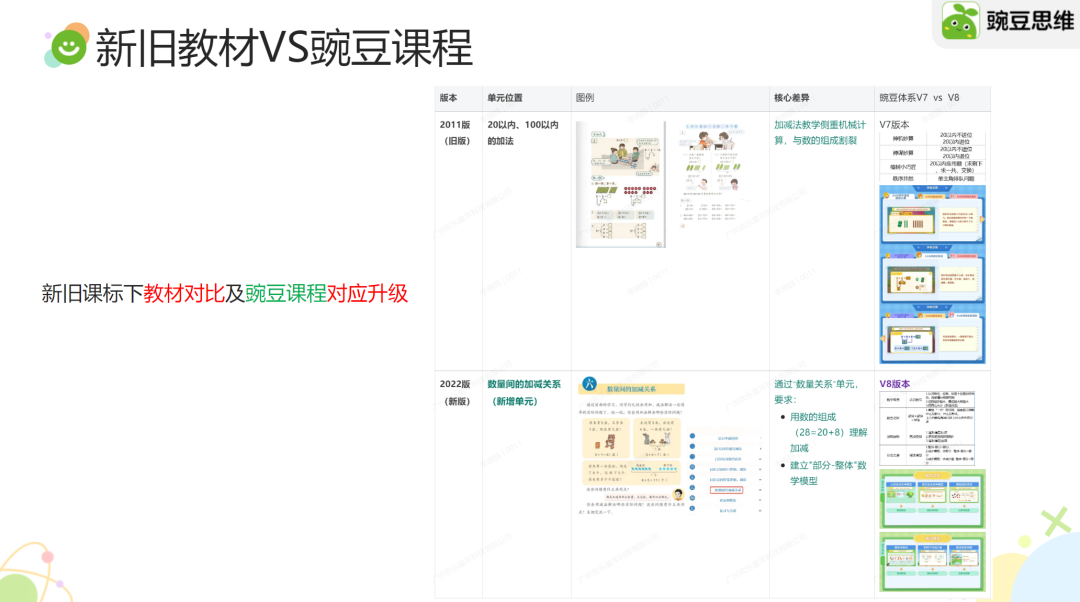Image resolution: width=1080 pixels, height=602 pixels.
Task: Click the 单元位置 column header
Action: (505, 98)
